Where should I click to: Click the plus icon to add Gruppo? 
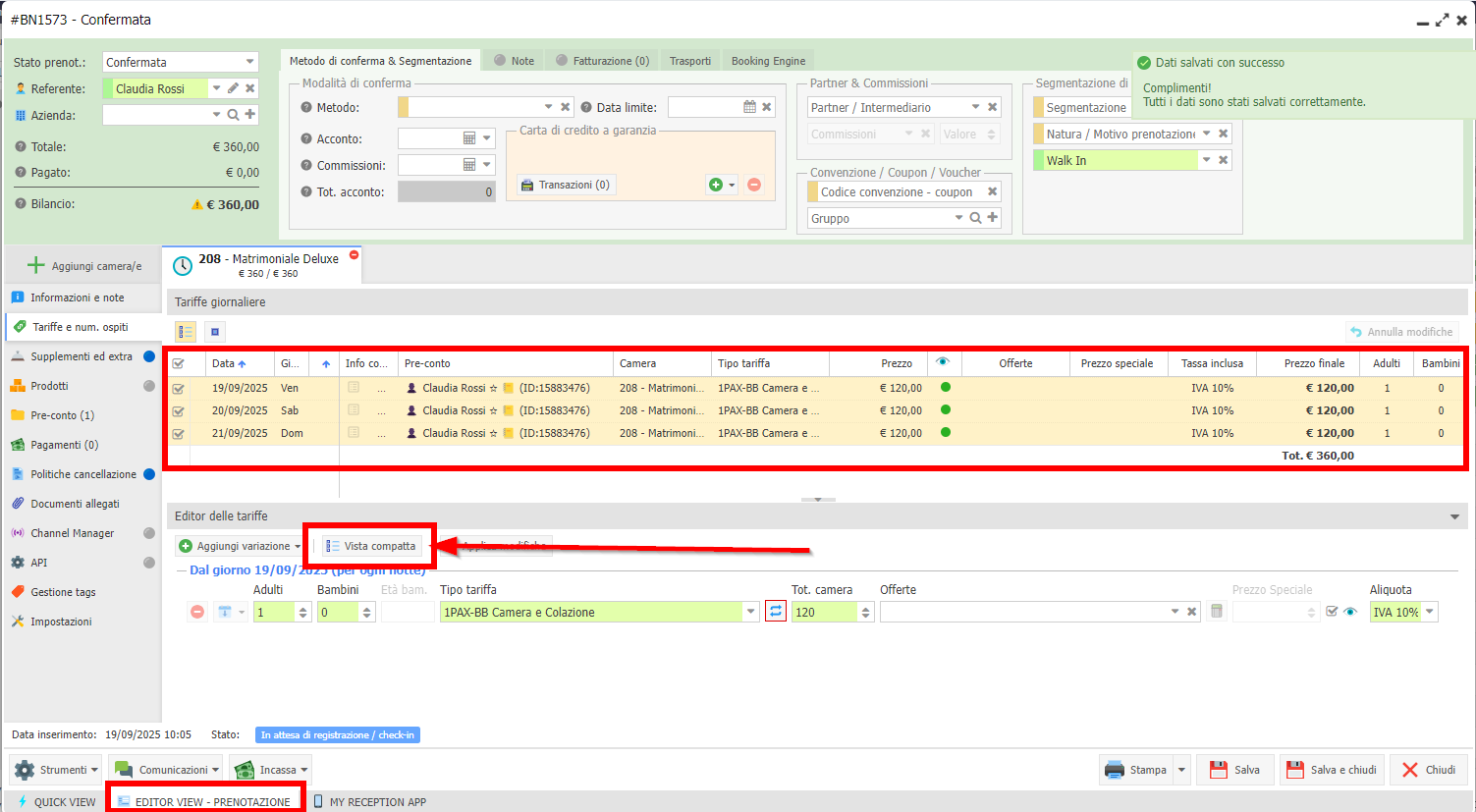click(x=993, y=218)
